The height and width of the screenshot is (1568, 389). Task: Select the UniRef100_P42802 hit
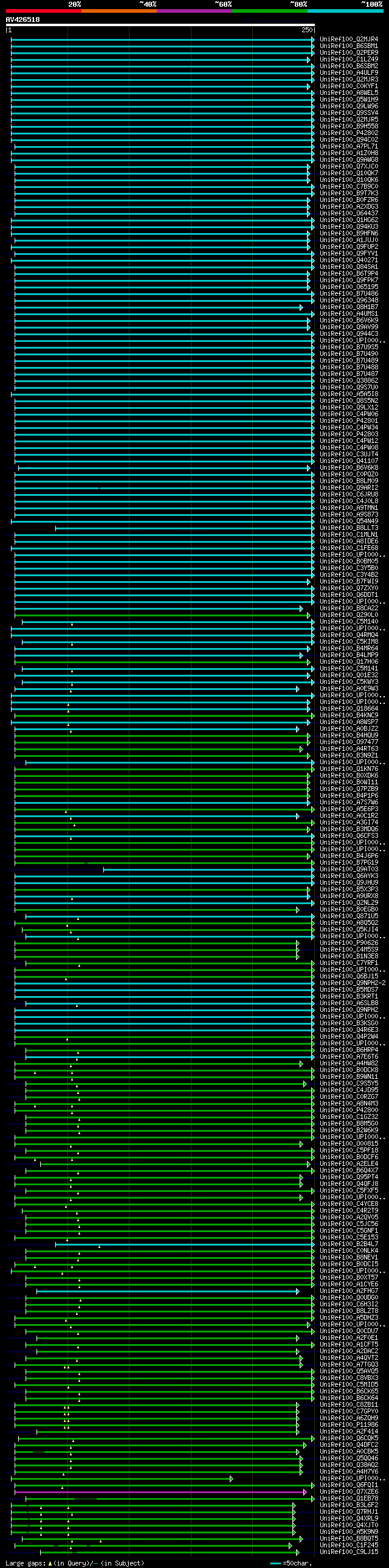pyautogui.click(x=349, y=133)
